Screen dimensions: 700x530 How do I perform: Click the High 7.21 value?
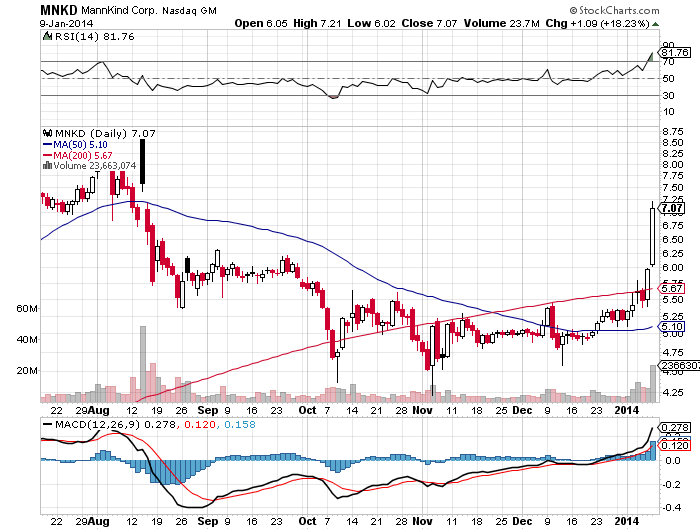coord(317,23)
